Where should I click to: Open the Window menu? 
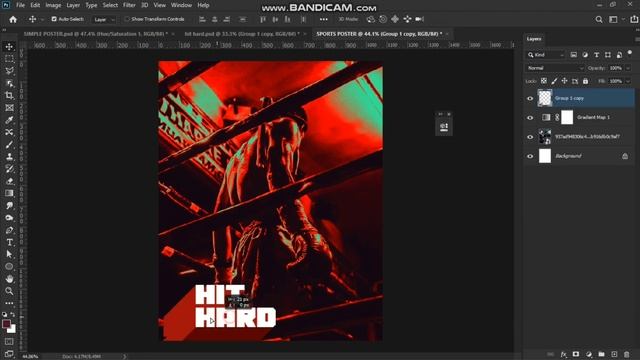(181, 5)
